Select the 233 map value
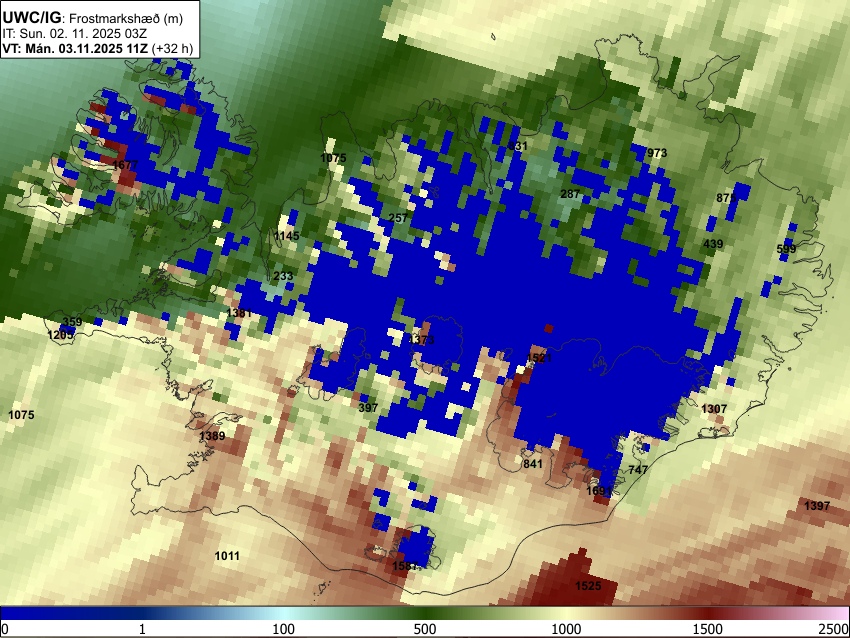Screen dimensions: 850x638 tap(283, 276)
